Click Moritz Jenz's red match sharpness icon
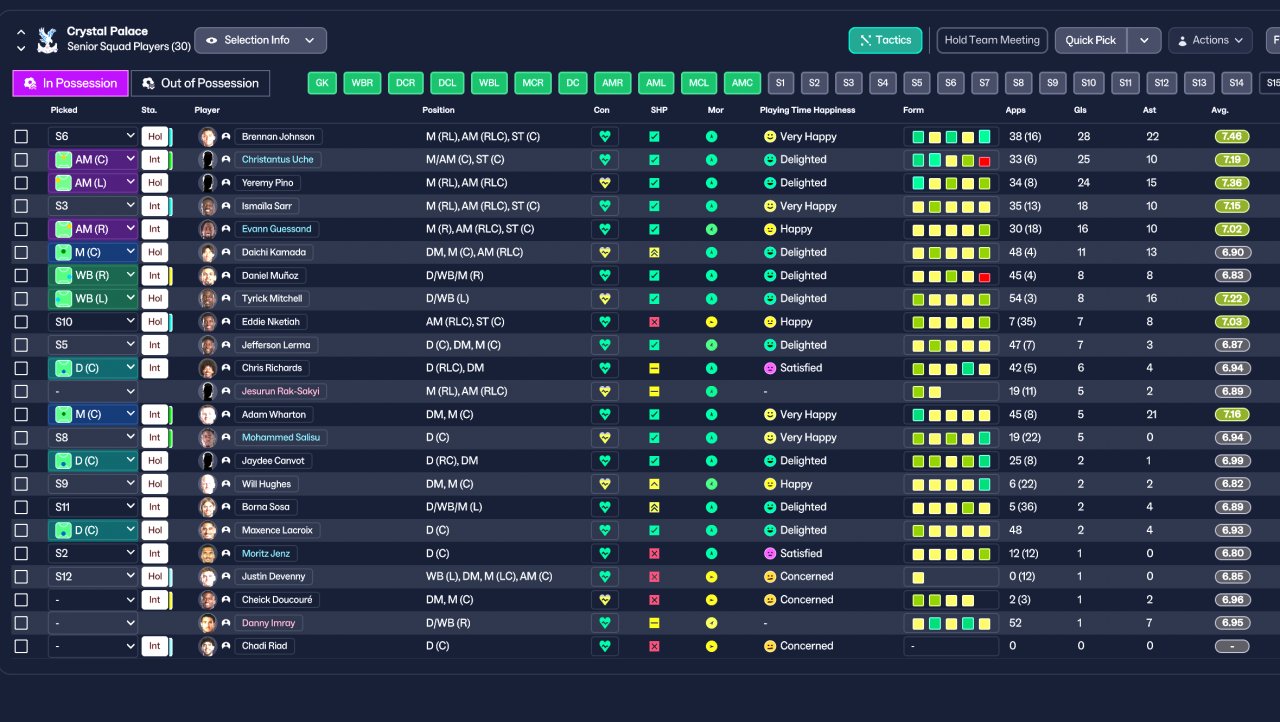This screenshot has width=1280, height=722. click(654, 553)
